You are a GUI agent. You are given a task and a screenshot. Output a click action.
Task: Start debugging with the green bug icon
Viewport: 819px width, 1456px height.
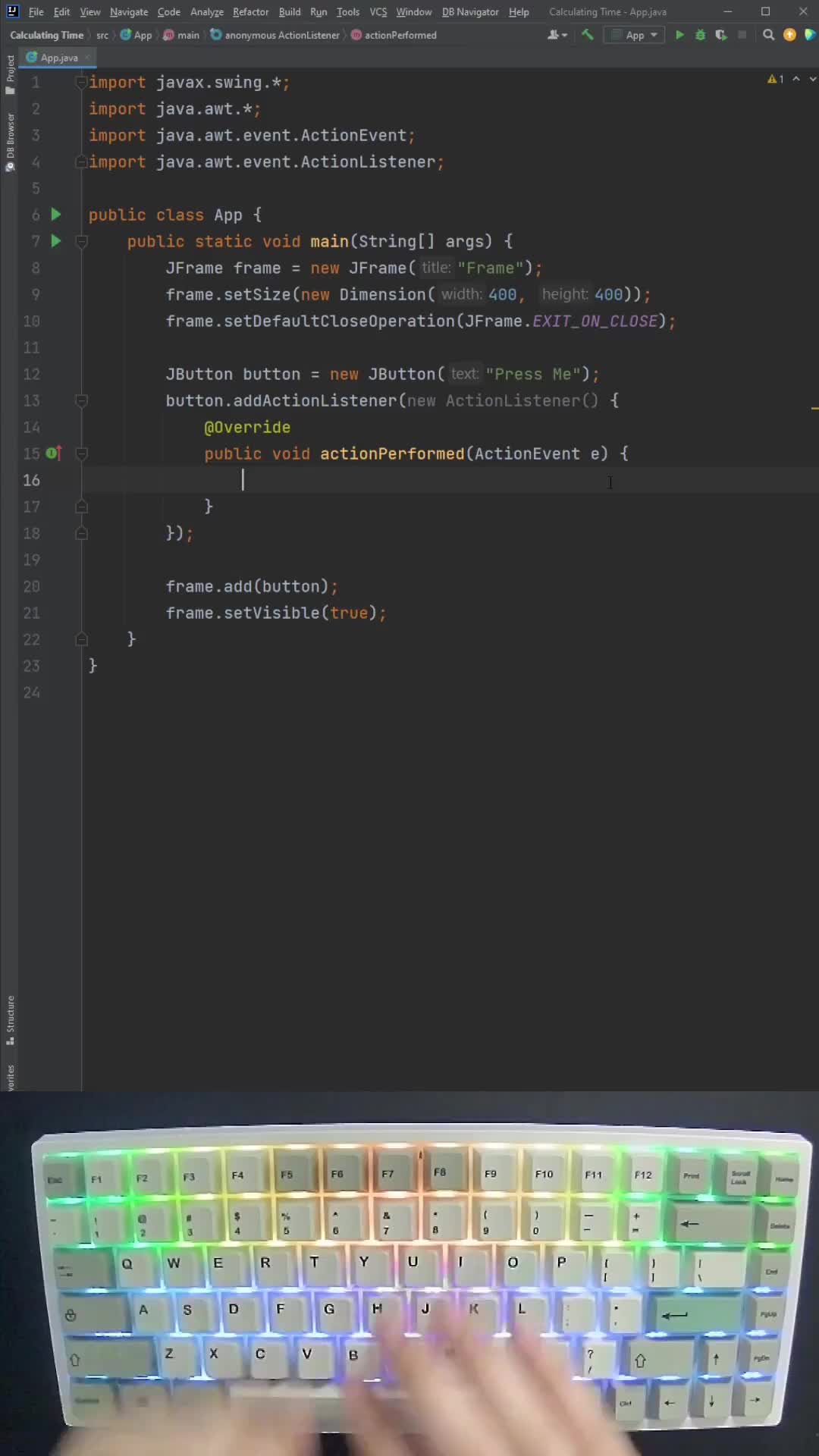[700, 35]
